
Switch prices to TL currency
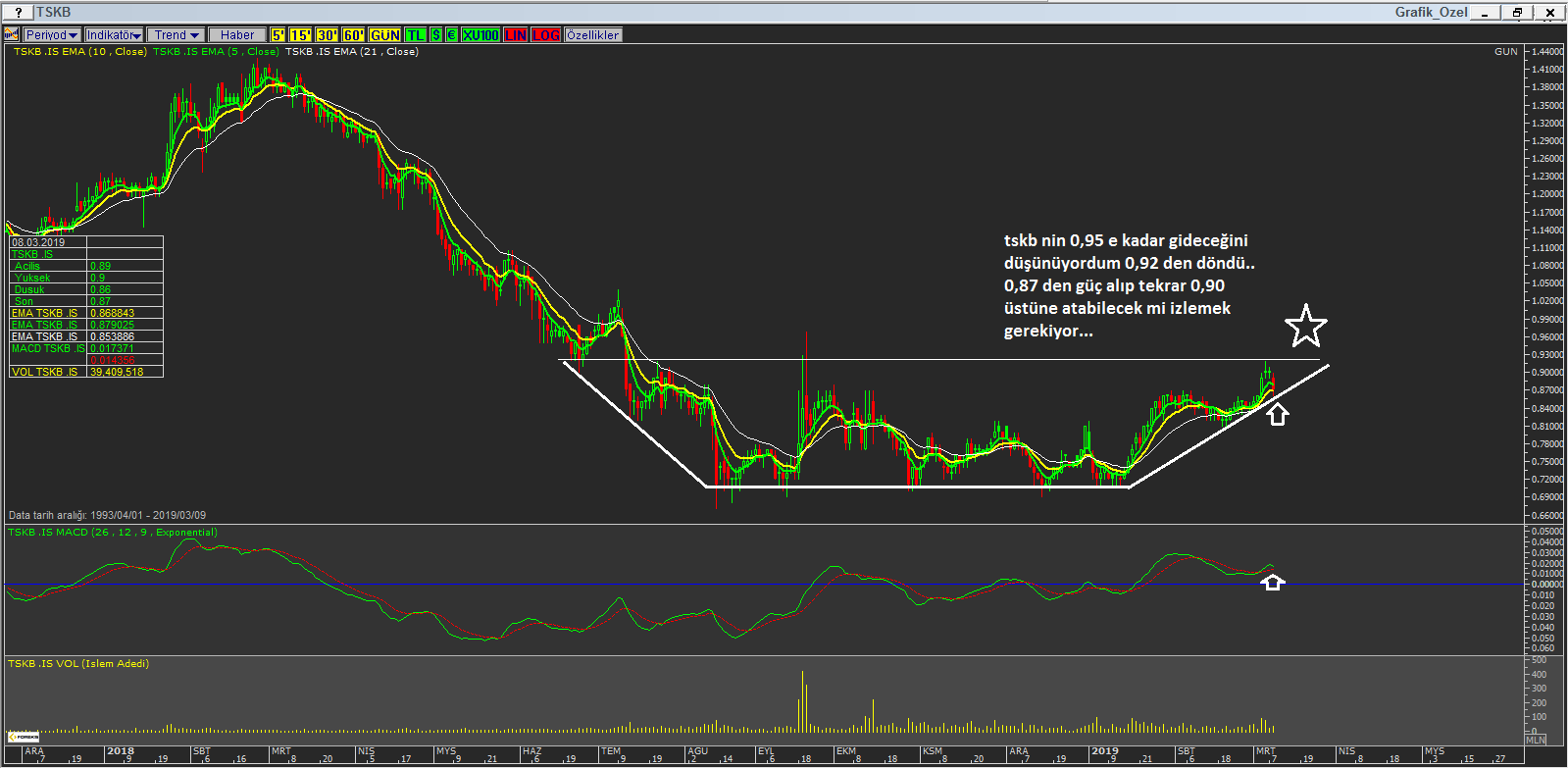[416, 34]
